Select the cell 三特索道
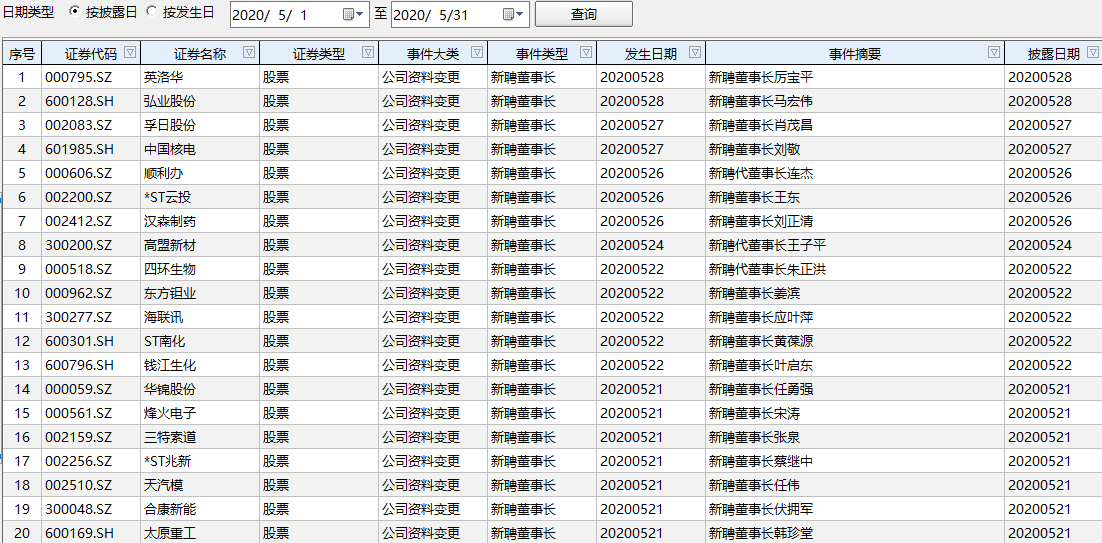 coord(200,437)
